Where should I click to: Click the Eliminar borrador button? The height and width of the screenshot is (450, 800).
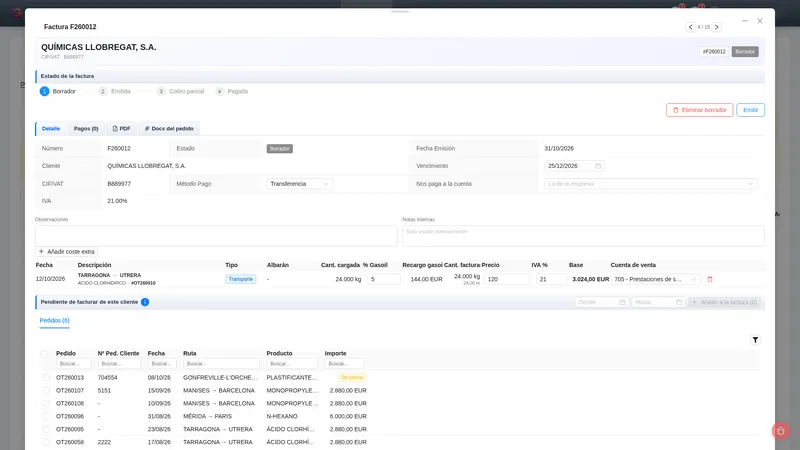tap(699, 110)
